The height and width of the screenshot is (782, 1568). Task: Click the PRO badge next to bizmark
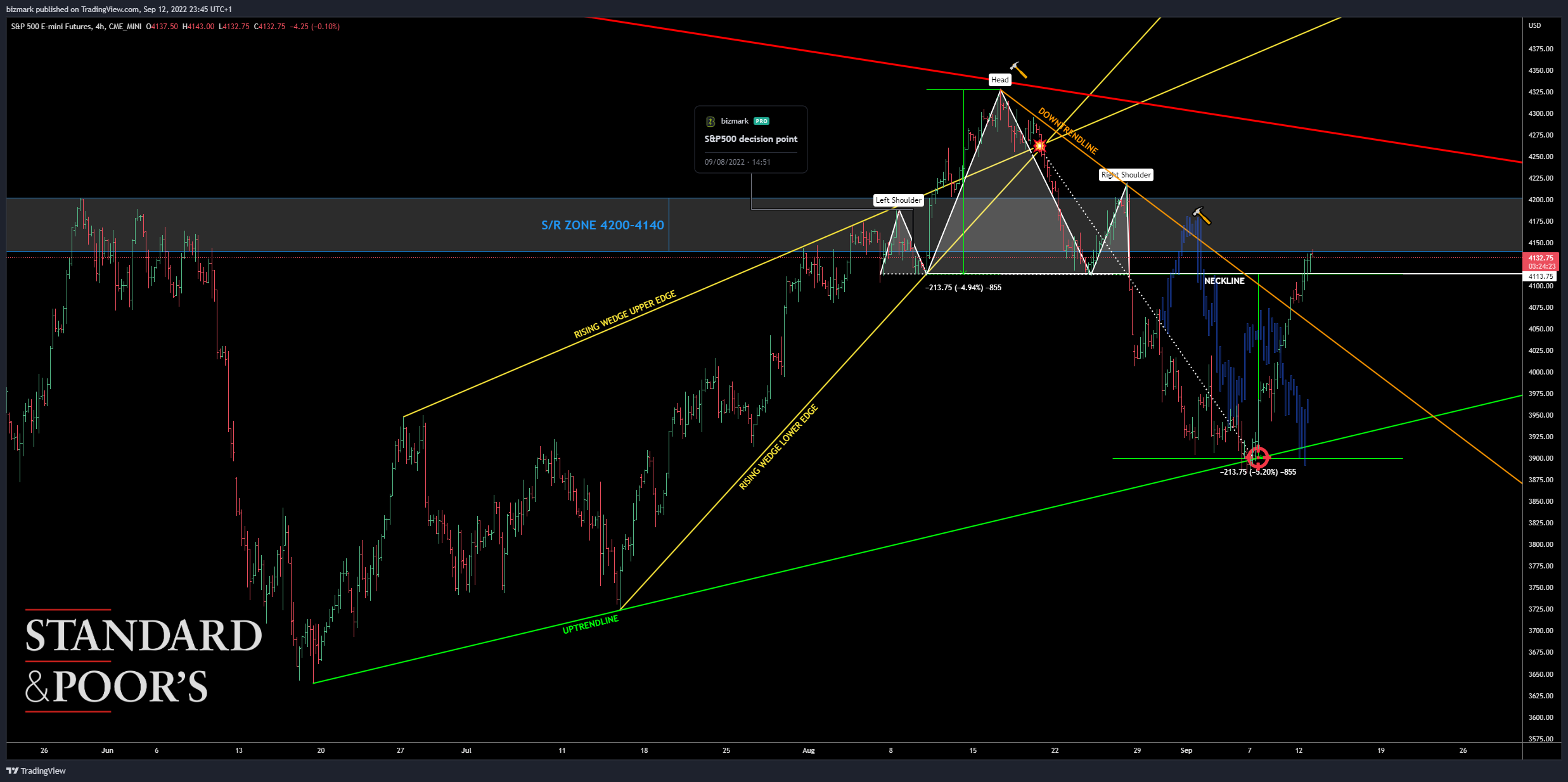pos(761,121)
